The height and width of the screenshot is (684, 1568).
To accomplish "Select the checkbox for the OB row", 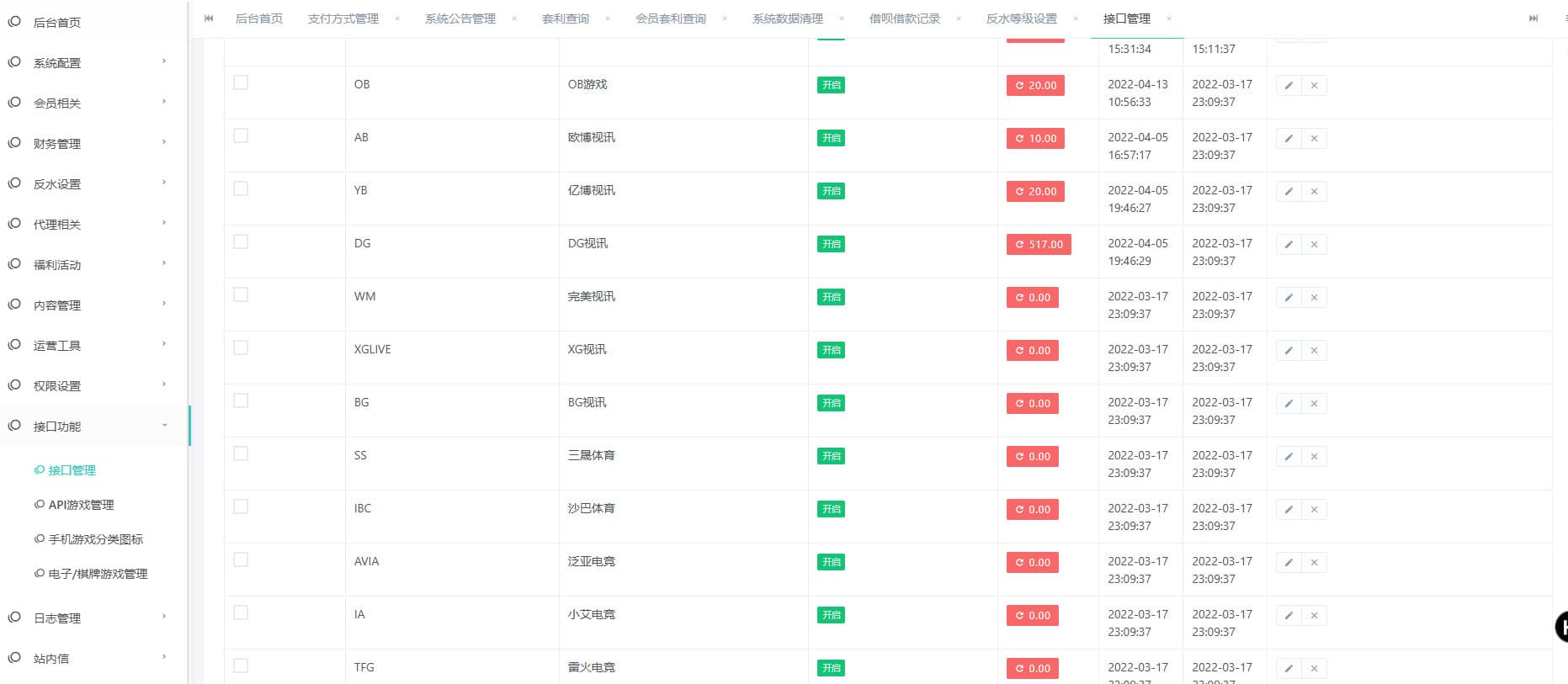I will pyautogui.click(x=241, y=82).
